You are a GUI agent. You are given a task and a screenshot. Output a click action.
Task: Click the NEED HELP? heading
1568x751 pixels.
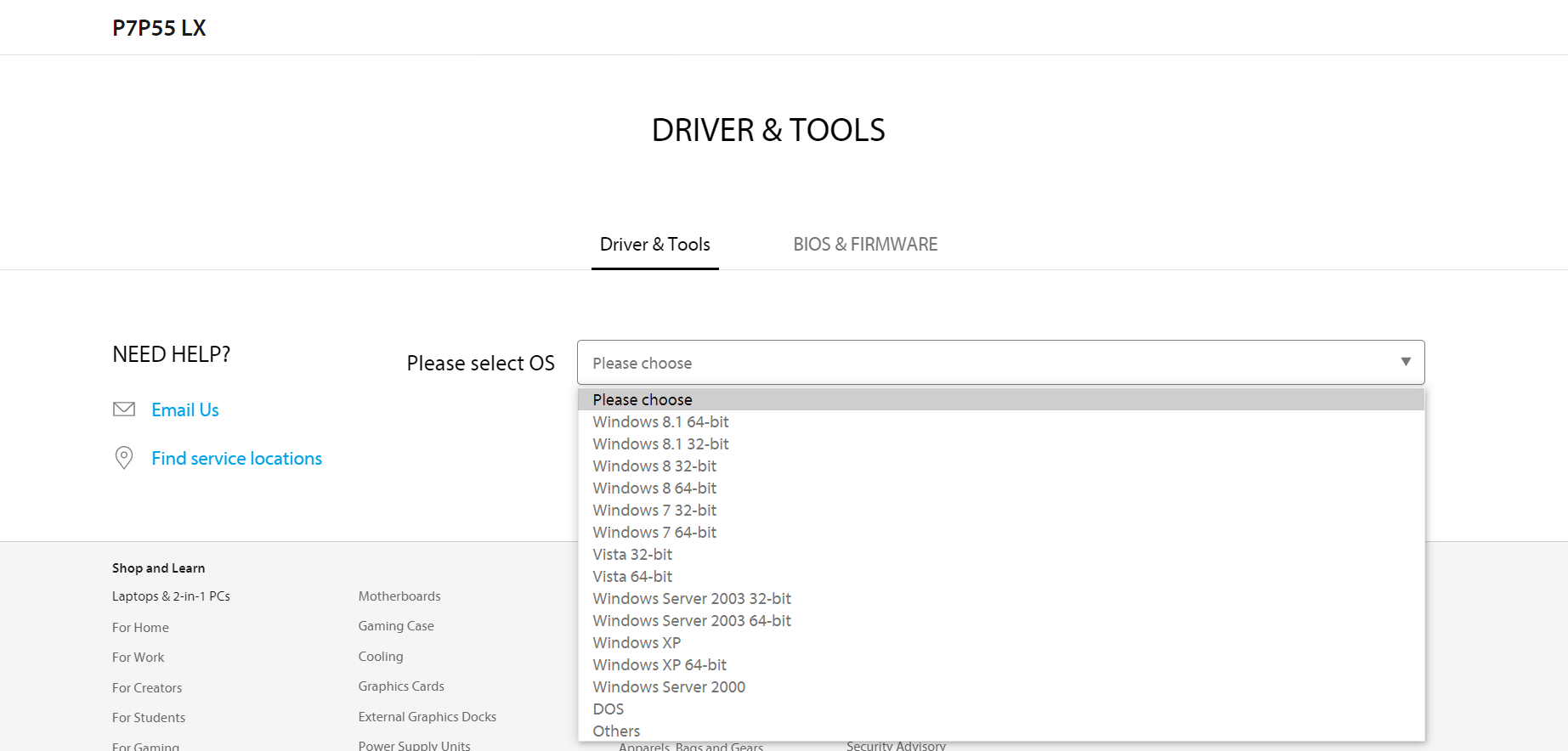171,354
